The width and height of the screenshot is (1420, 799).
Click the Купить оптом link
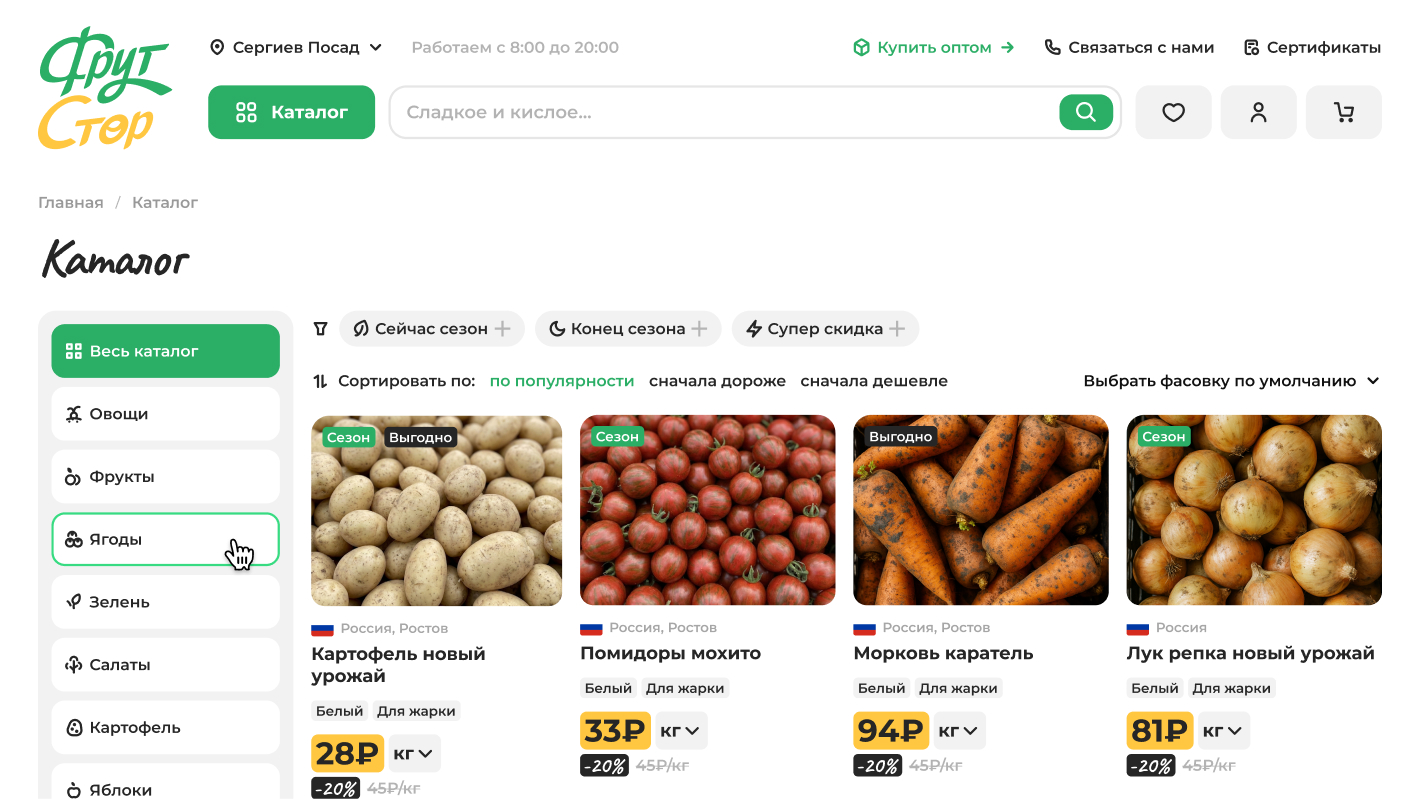pyautogui.click(x=933, y=47)
